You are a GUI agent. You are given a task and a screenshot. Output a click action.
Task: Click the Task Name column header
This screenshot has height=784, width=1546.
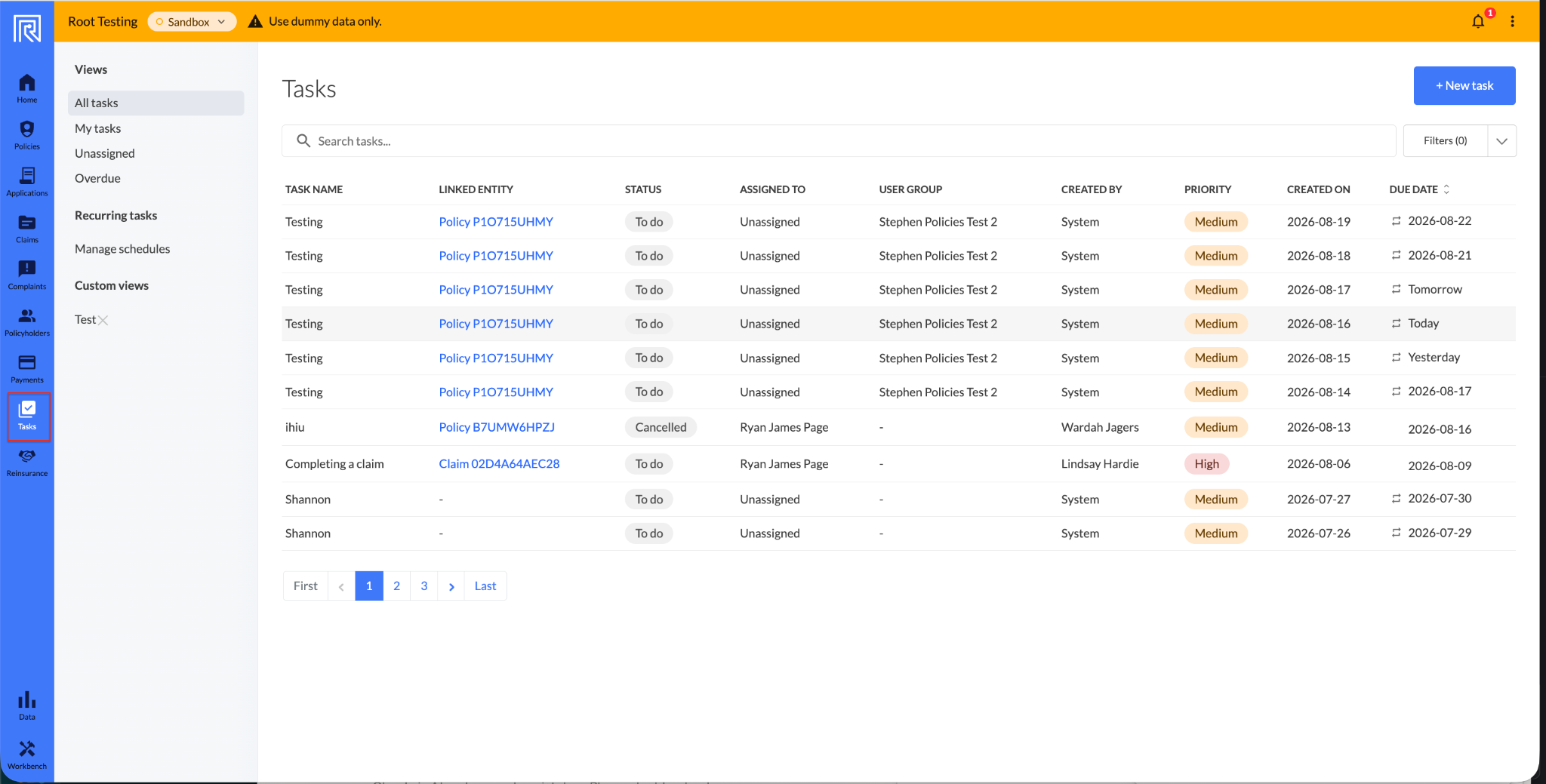(313, 189)
